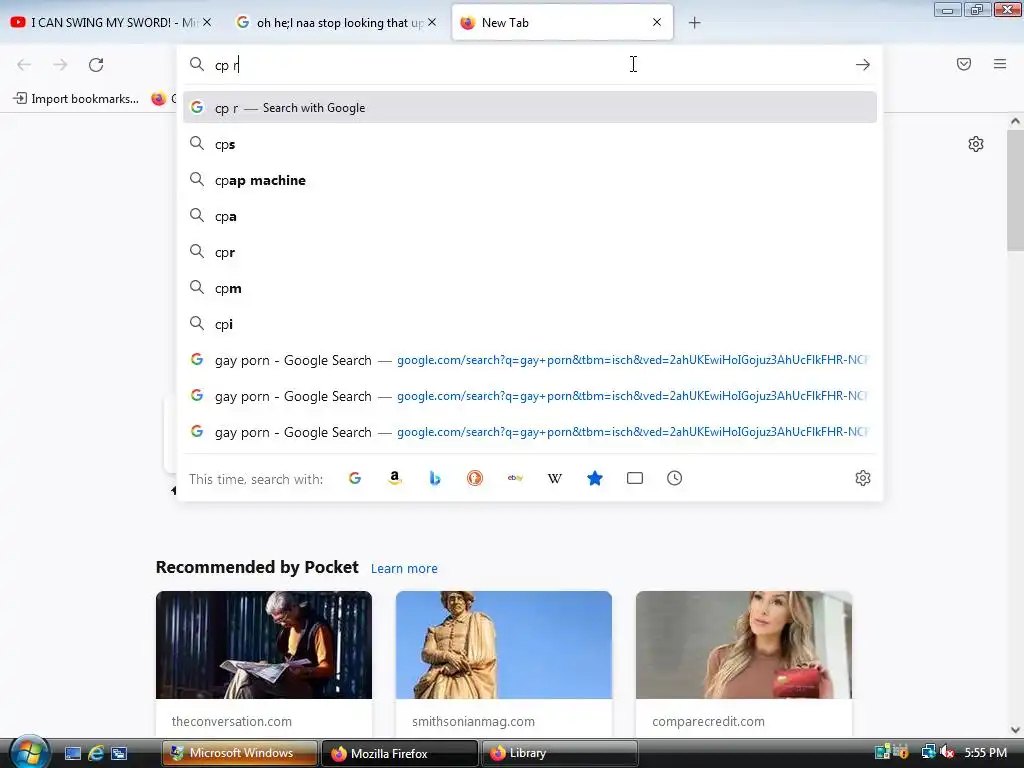Search bookmarks via the blue star icon
Screen dimensions: 1024x768
(595, 478)
